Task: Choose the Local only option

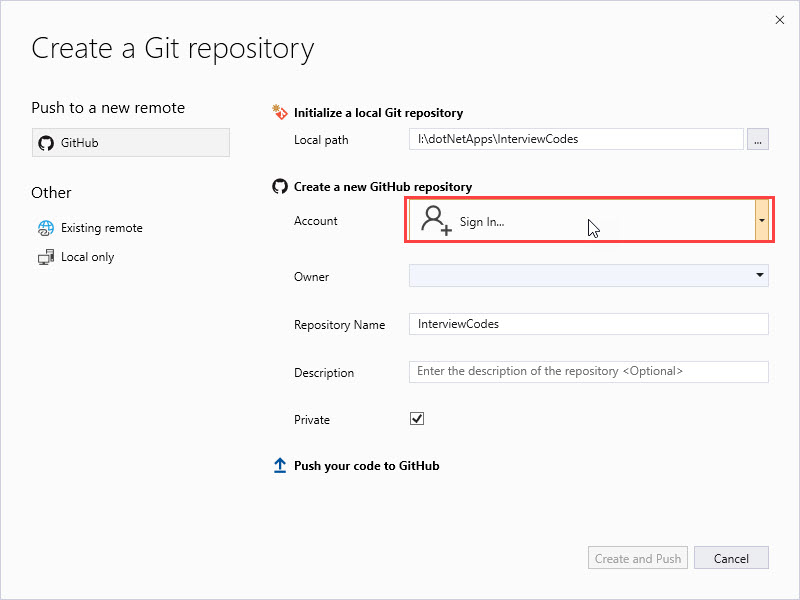Action: (x=87, y=257)
